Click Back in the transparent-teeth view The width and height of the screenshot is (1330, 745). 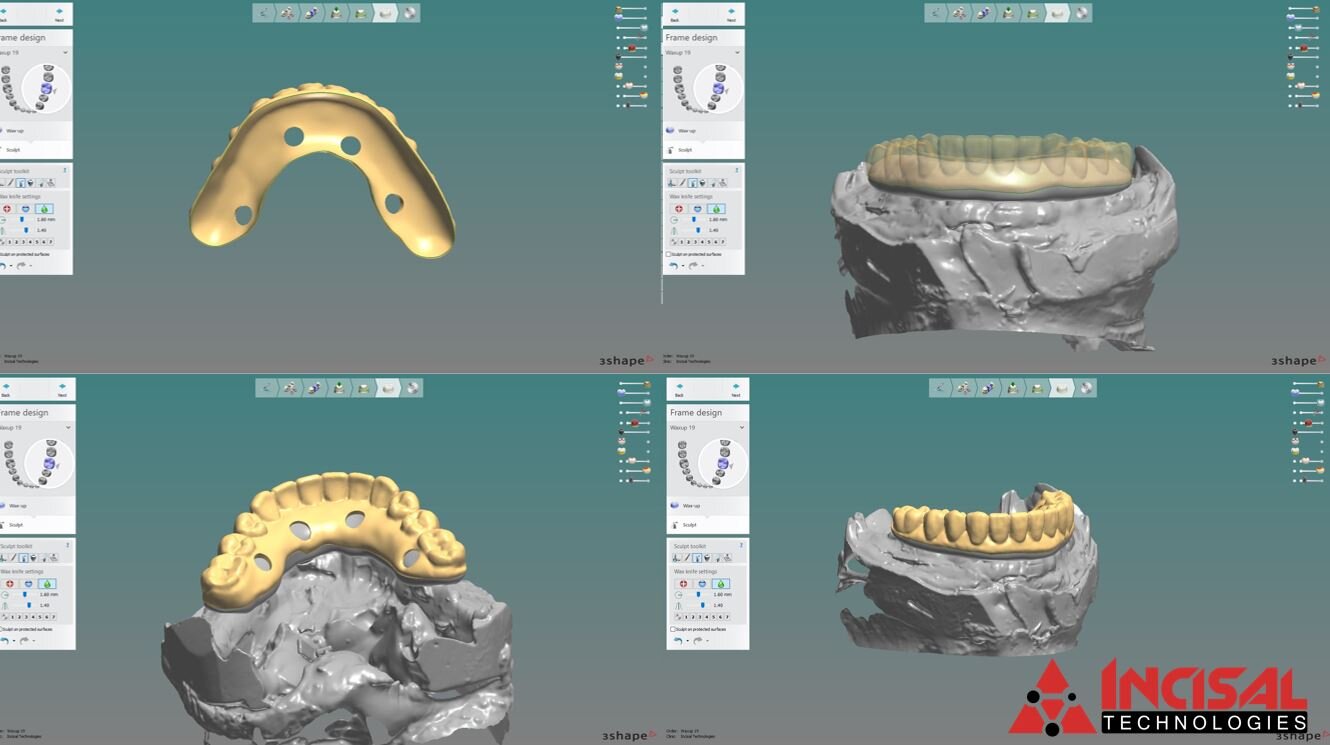674,13
